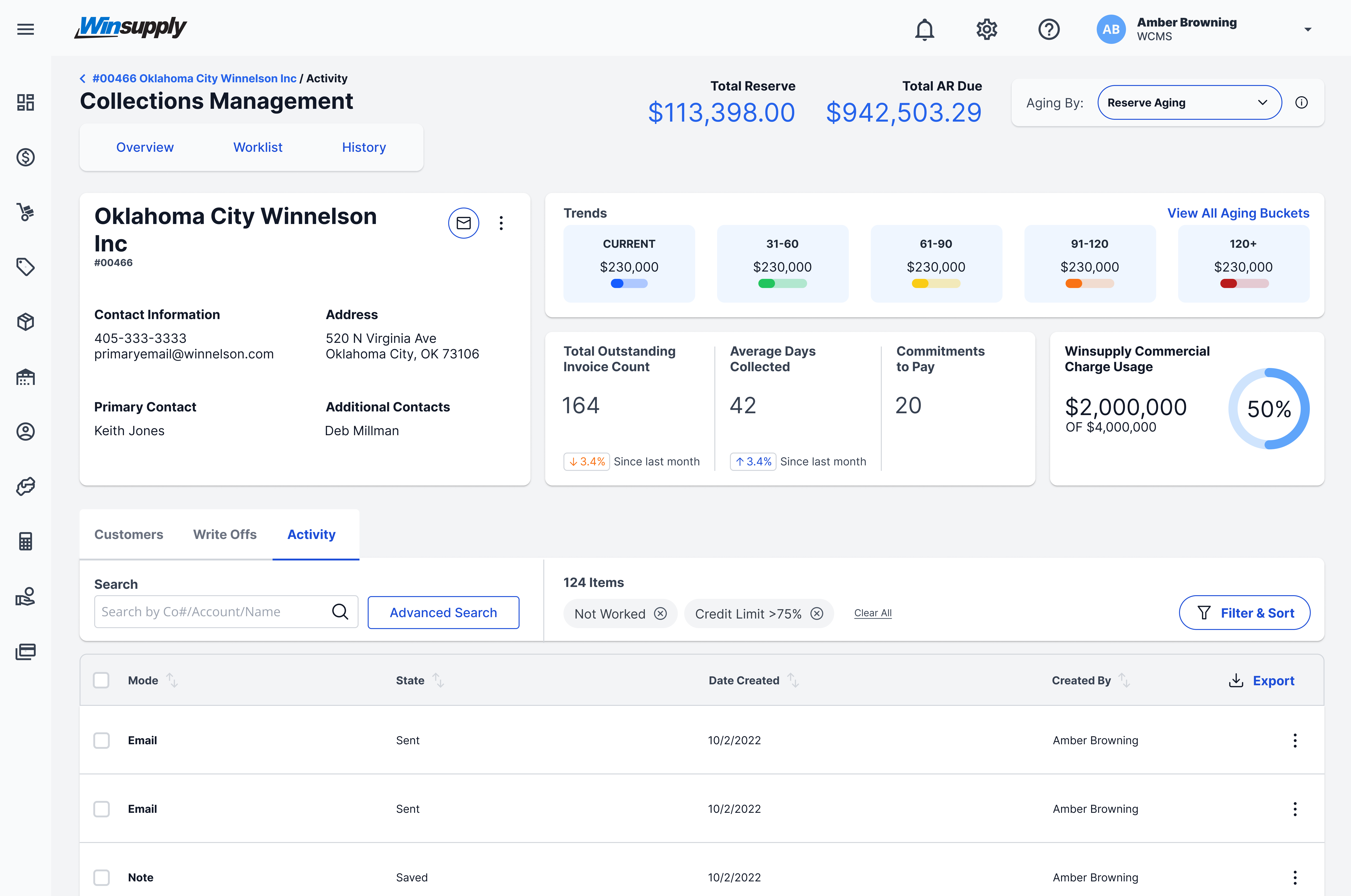Expand the Reserve Aging dropdown

tap(1189, 103)
